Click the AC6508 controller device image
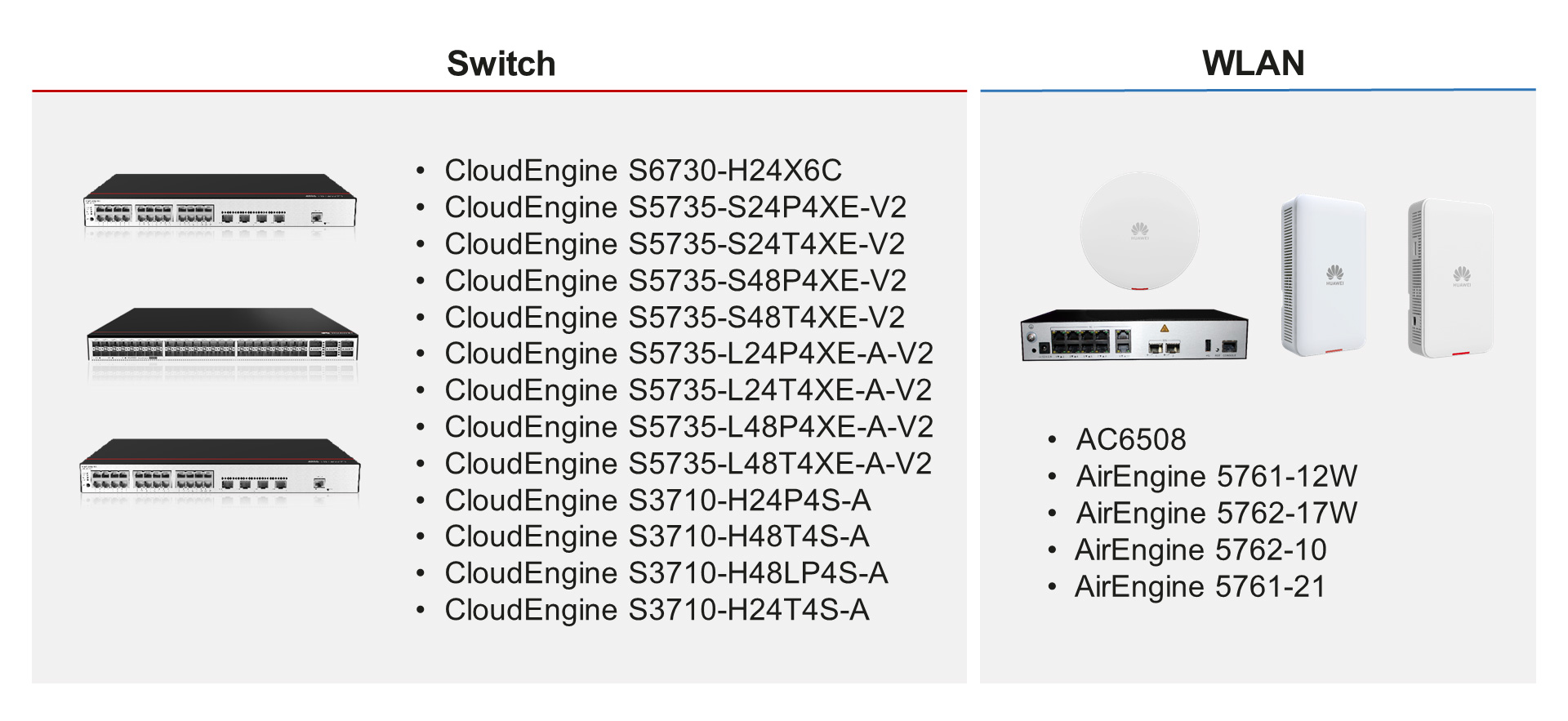 point(1134,335)
